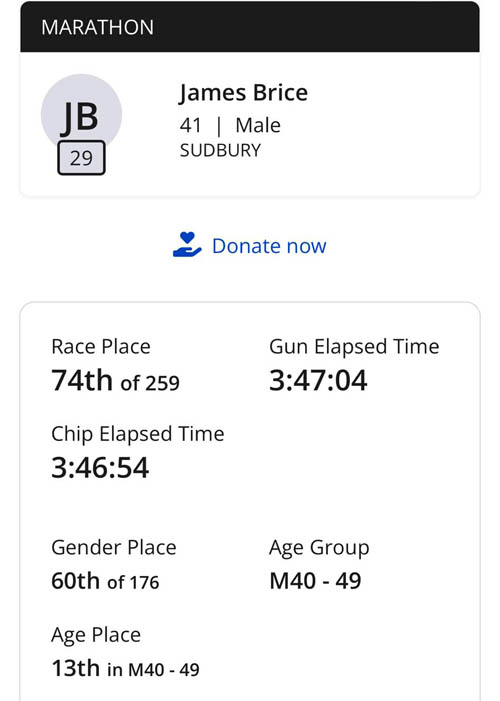The height and width of the screenshot is (701, 500).
Task: Select the 74th of 259 result
Action: coord(115,380)
